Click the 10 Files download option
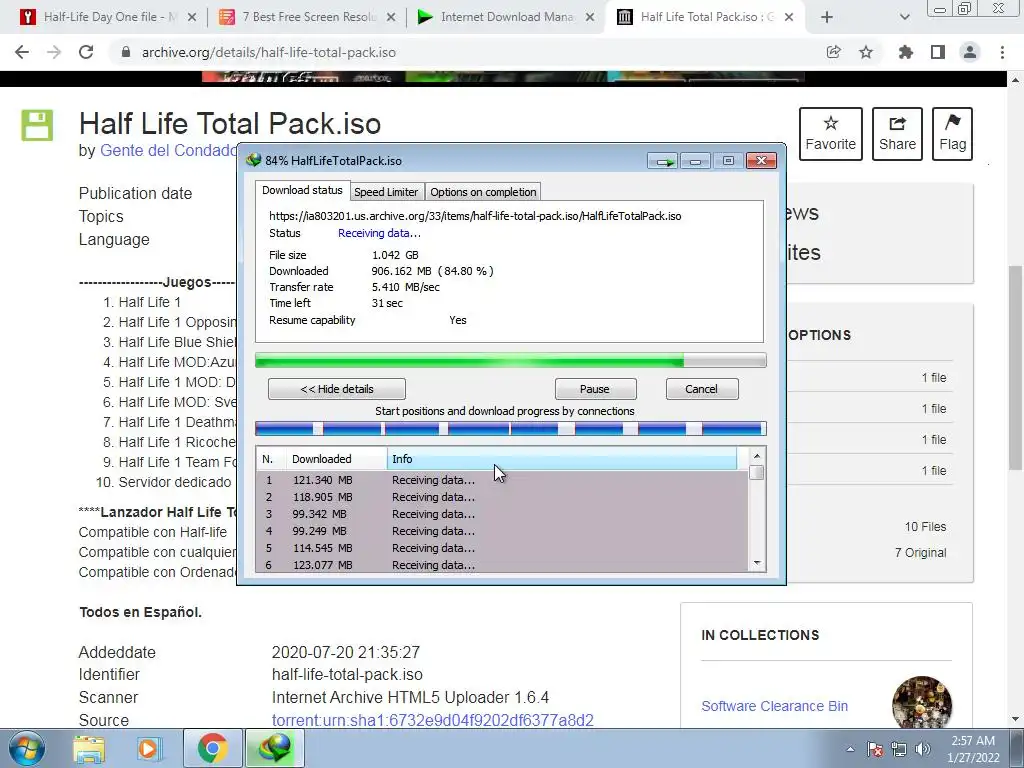This screenshot has height=768, width=1024. coord(925,527)
